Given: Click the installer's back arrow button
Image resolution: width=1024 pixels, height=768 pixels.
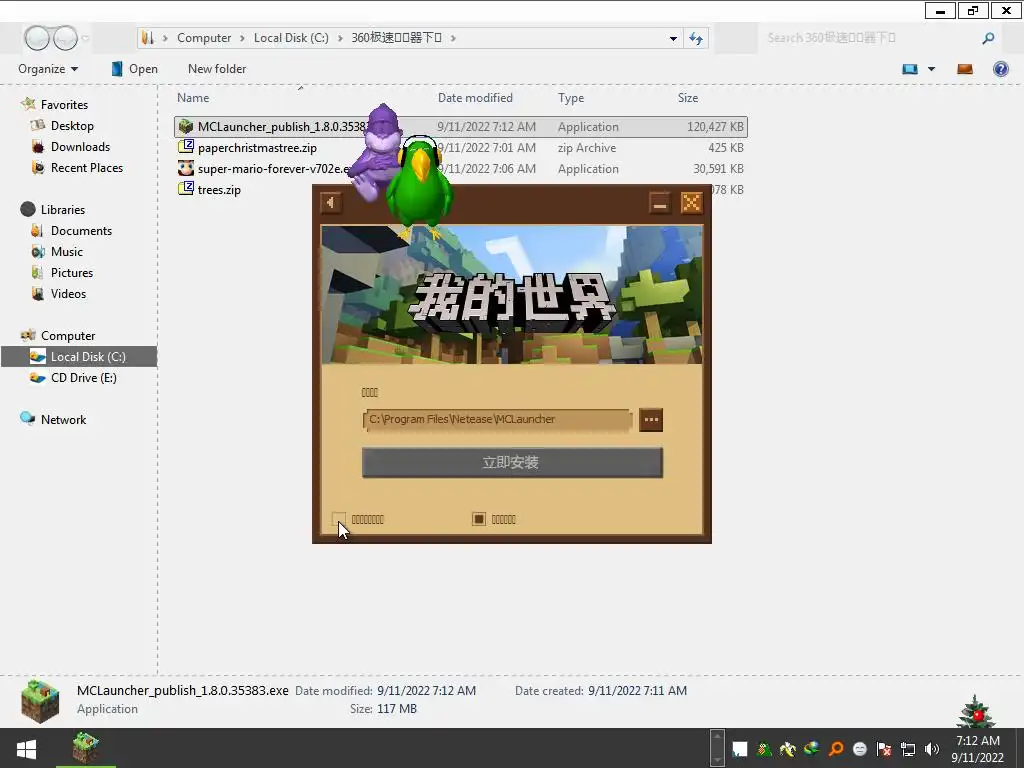Looking at the screenshot, I should pyautogui.click(x=330, y=203).
